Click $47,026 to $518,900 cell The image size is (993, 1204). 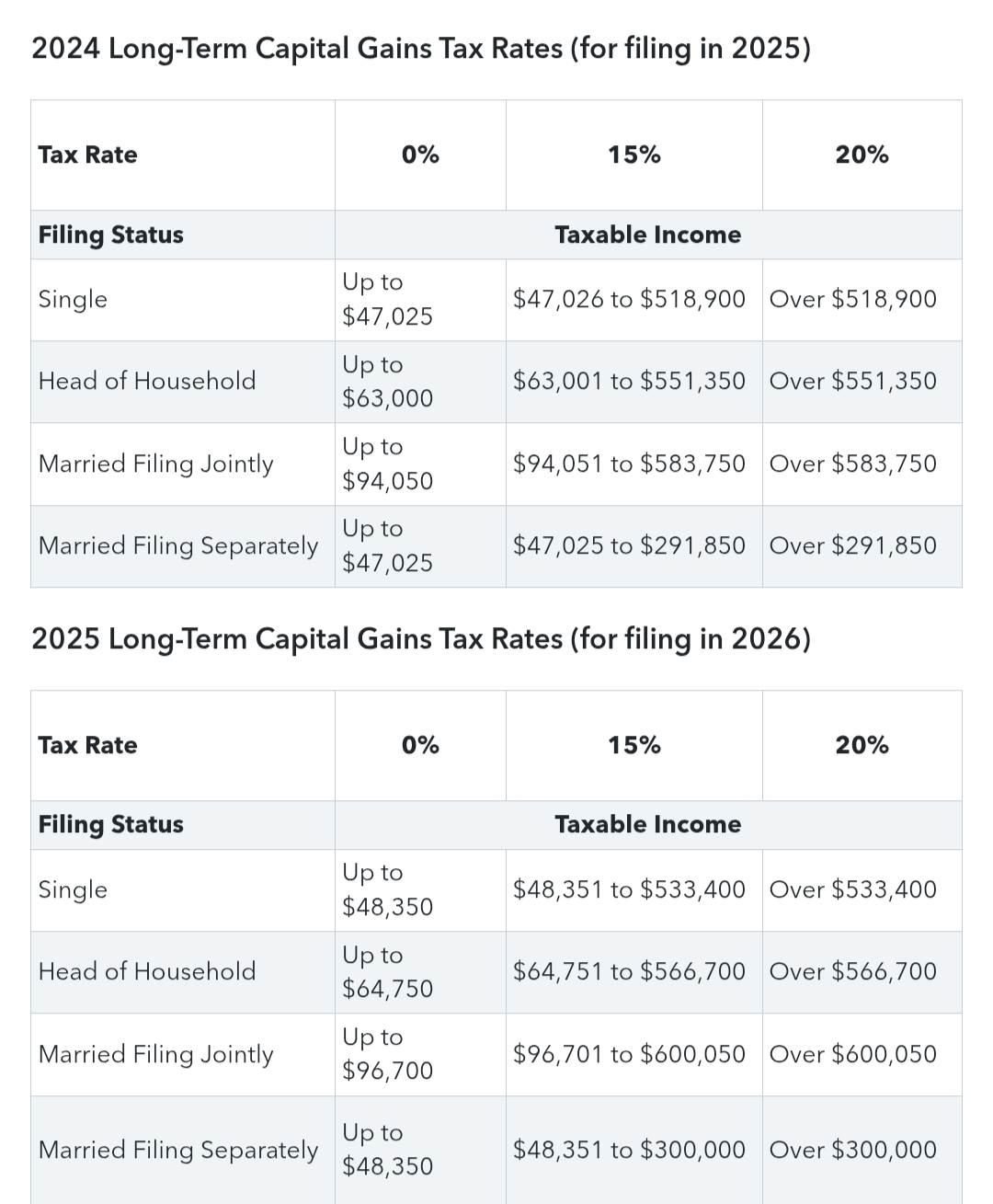pos(633,300)
